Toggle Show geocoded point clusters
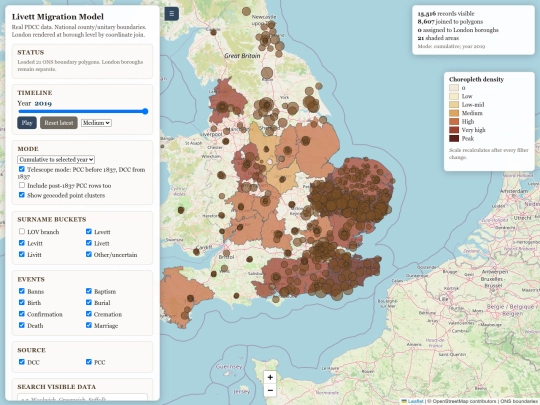The width and height of the screenshot is (540, 405). pyautogui.click(x=22, y=195)
